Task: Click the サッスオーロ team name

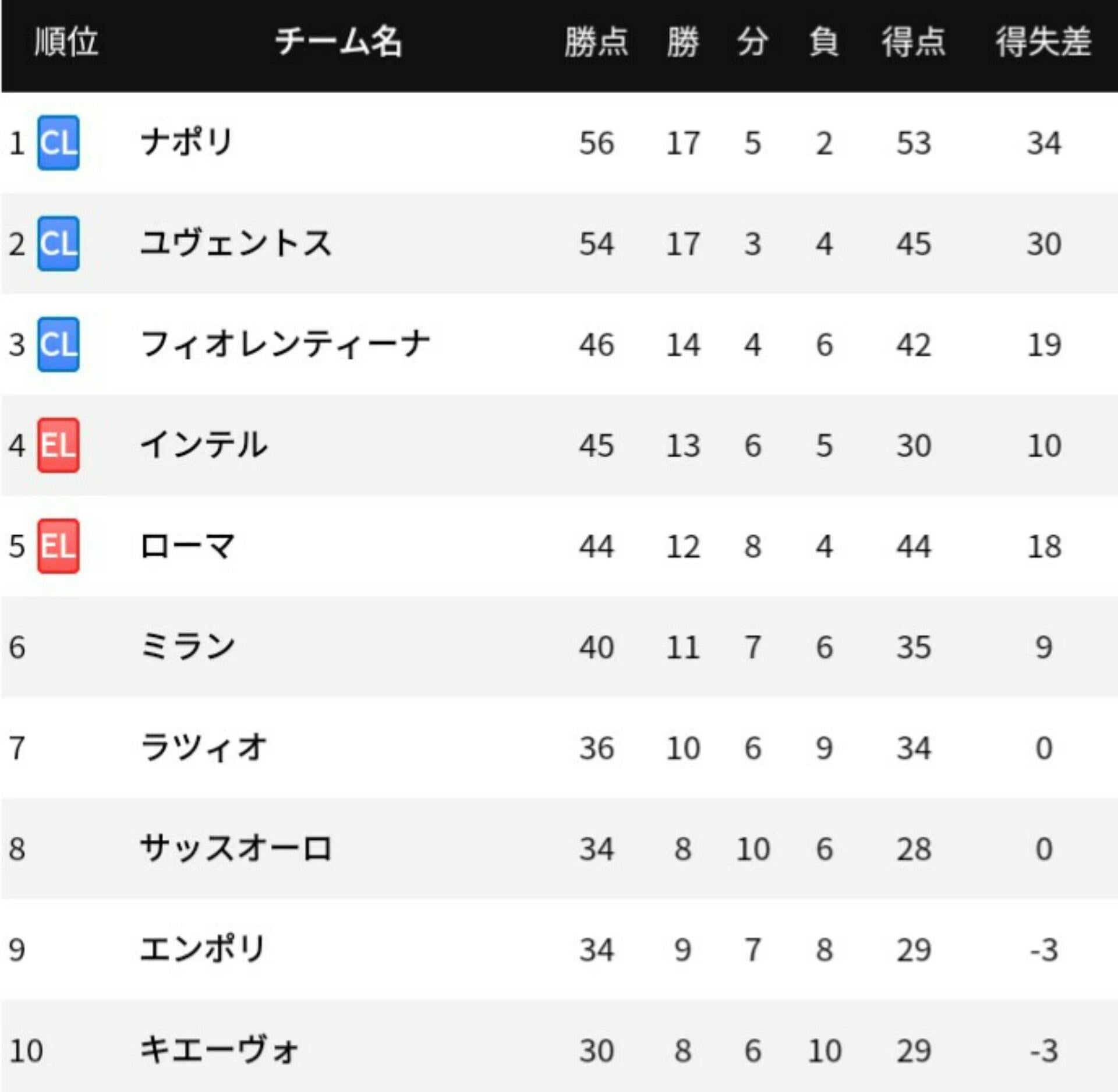Action: click(x=236, y=849)
